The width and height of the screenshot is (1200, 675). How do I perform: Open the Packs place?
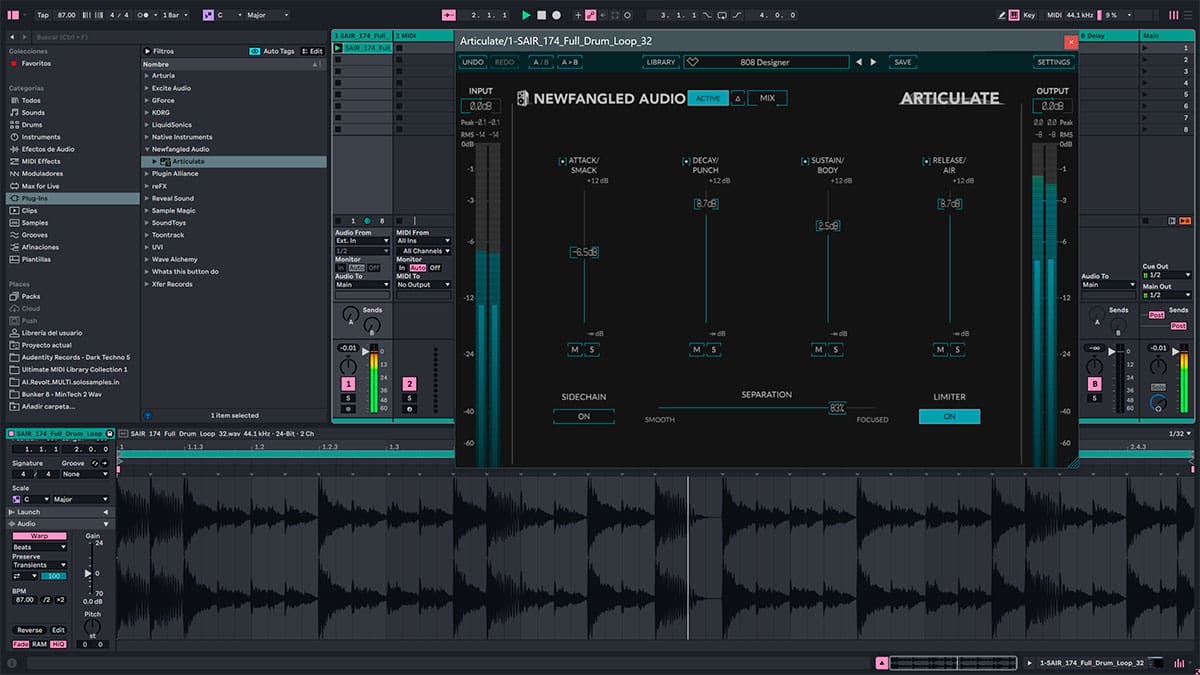[x=31, y=296]
